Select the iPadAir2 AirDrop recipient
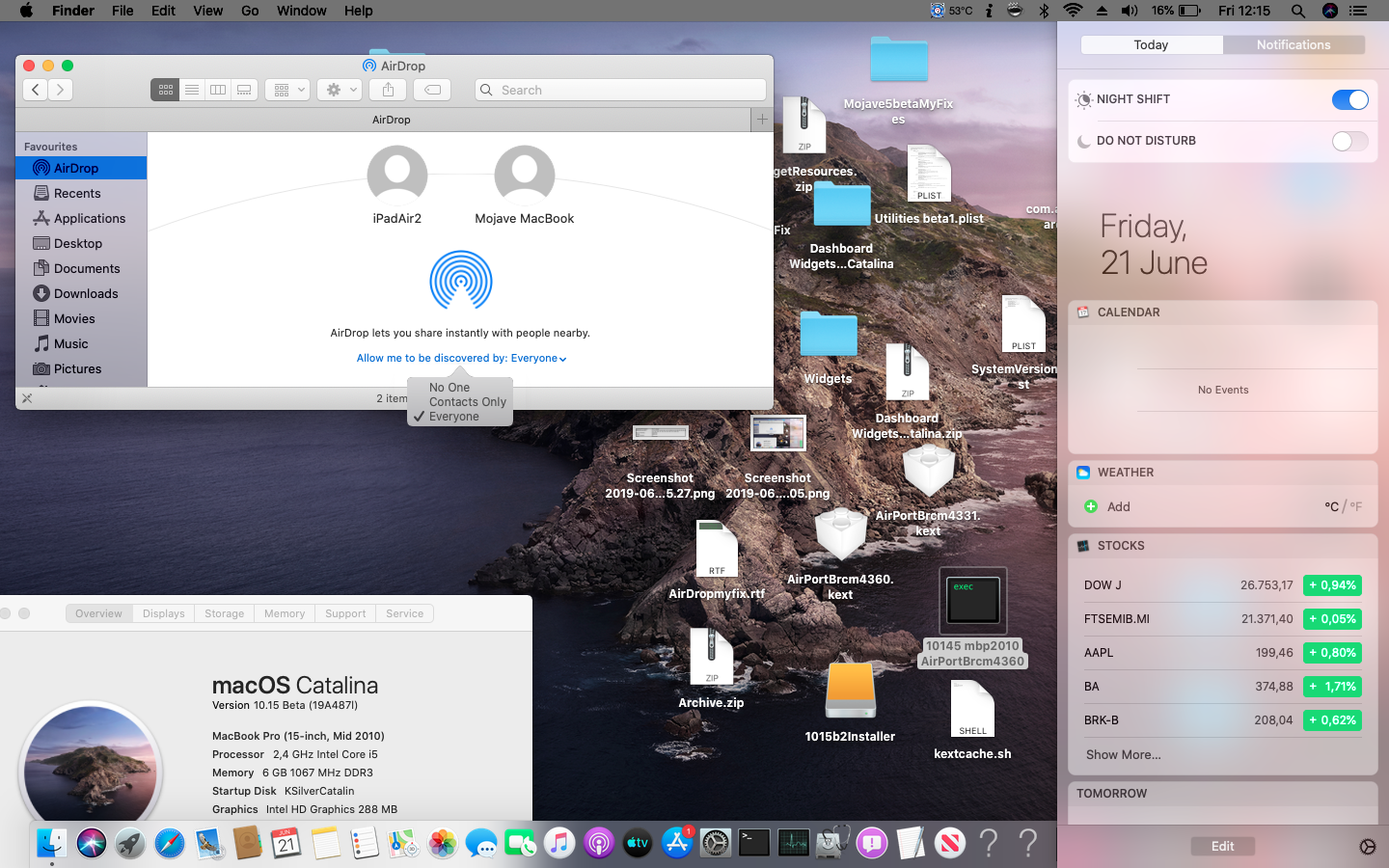The width and height of the screenshot is (1389, 868). click(x=397, y=185)
